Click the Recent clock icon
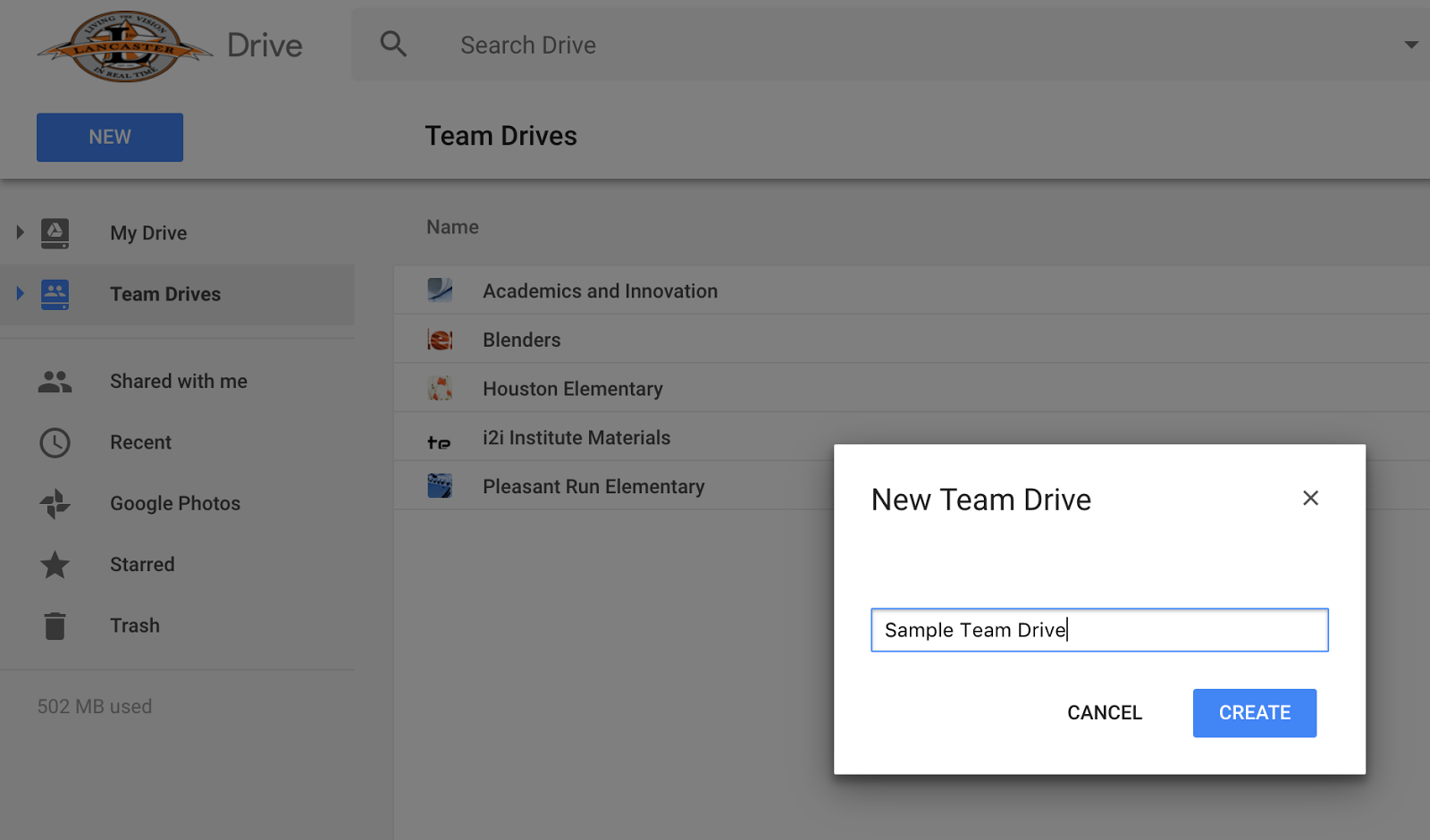 click(55, 442)
